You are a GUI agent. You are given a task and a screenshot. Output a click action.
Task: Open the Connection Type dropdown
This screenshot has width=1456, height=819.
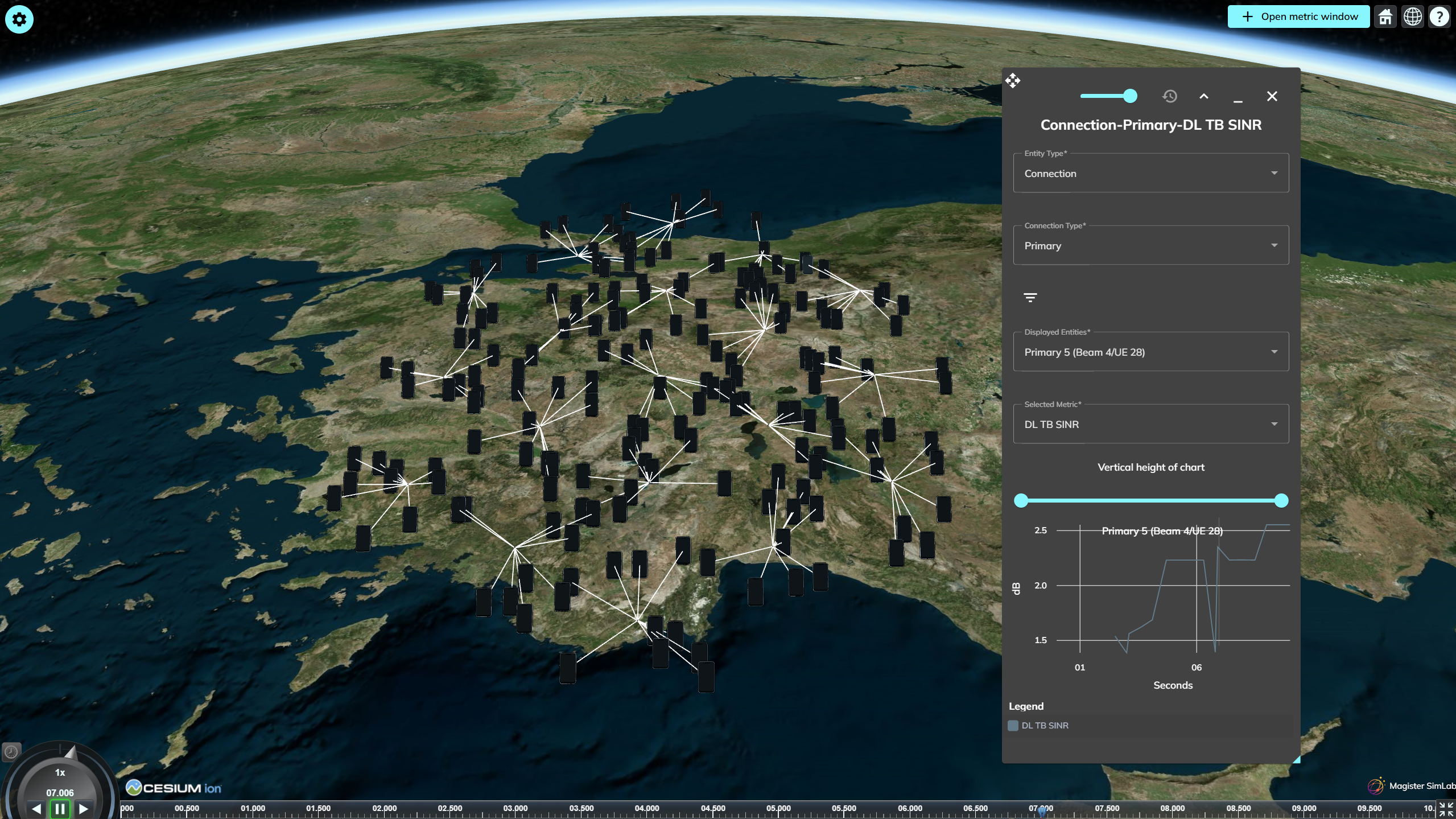[1150, 245]
